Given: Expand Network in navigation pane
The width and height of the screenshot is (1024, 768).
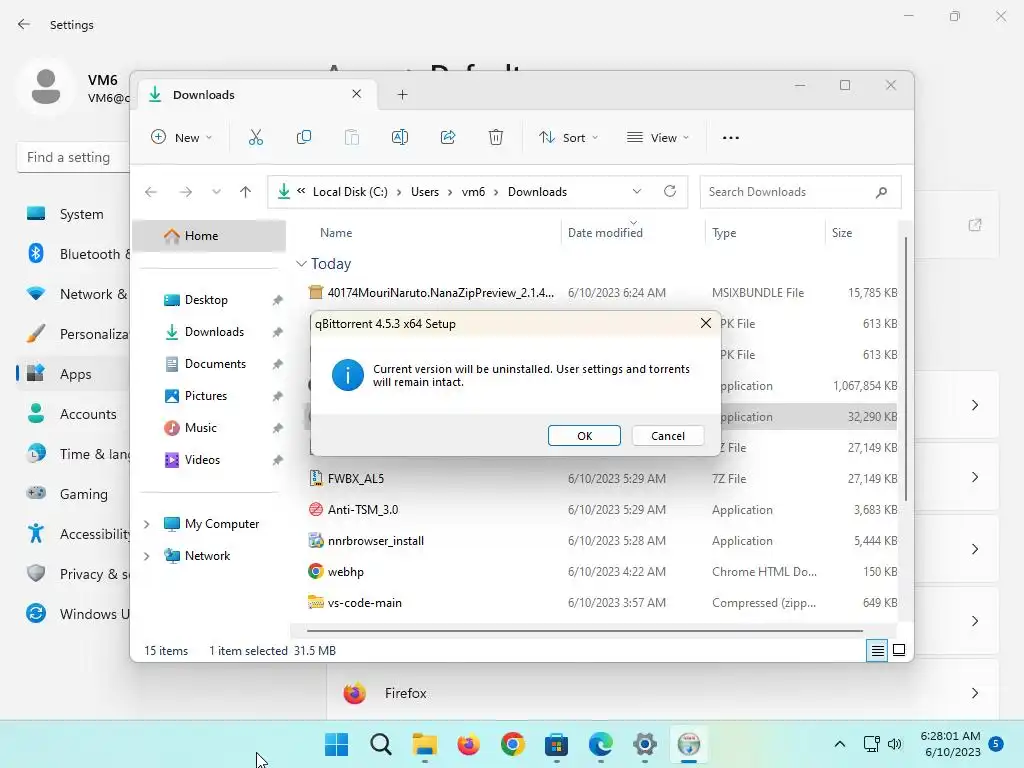Looking at the screenshot, I should pyautogui.click(x=147, y=556).
